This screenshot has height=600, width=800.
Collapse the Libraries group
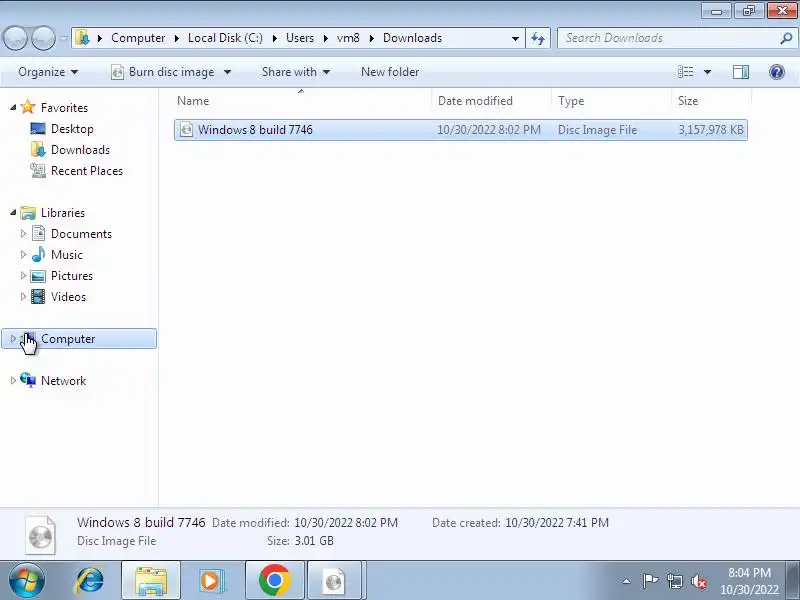pos(13,212)
